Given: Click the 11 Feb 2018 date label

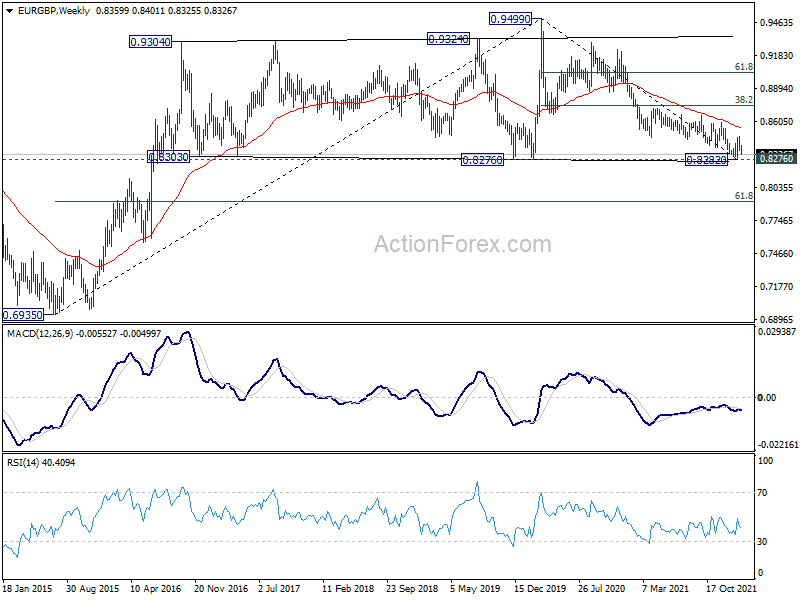Looking at the screenshot, I should [348, 588].
